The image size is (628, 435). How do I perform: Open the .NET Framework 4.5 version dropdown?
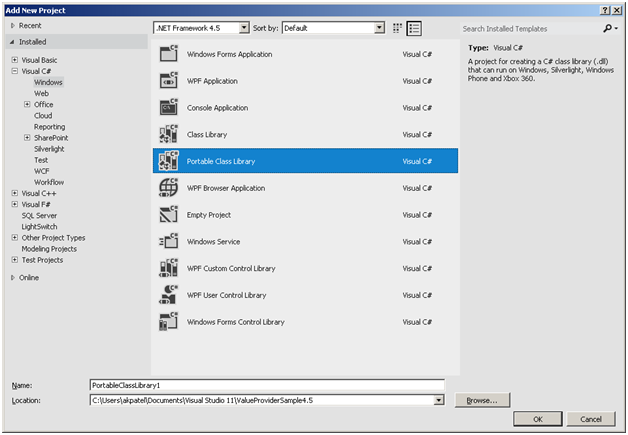click(244, 28)
